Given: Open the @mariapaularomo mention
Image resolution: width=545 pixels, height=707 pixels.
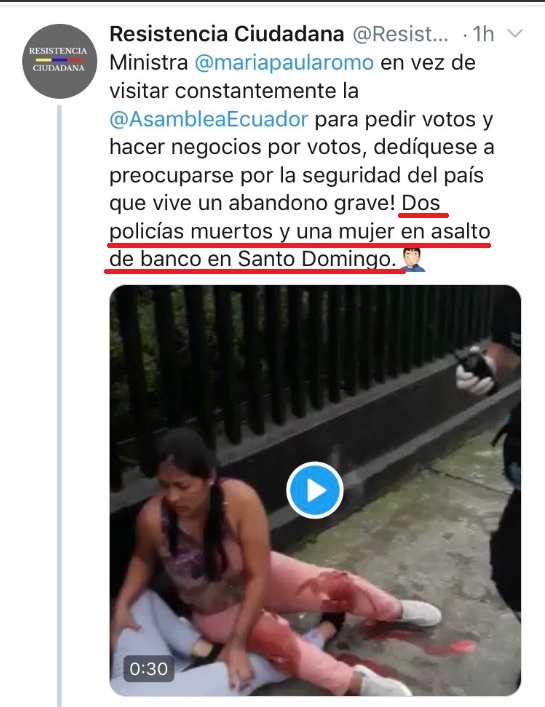Looking at the screenshot, I should point(284,63).
